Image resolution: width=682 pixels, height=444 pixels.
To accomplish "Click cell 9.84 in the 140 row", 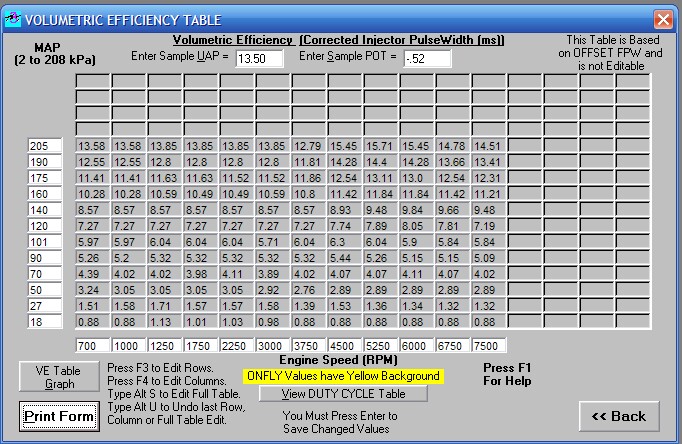I will (417, 210).
